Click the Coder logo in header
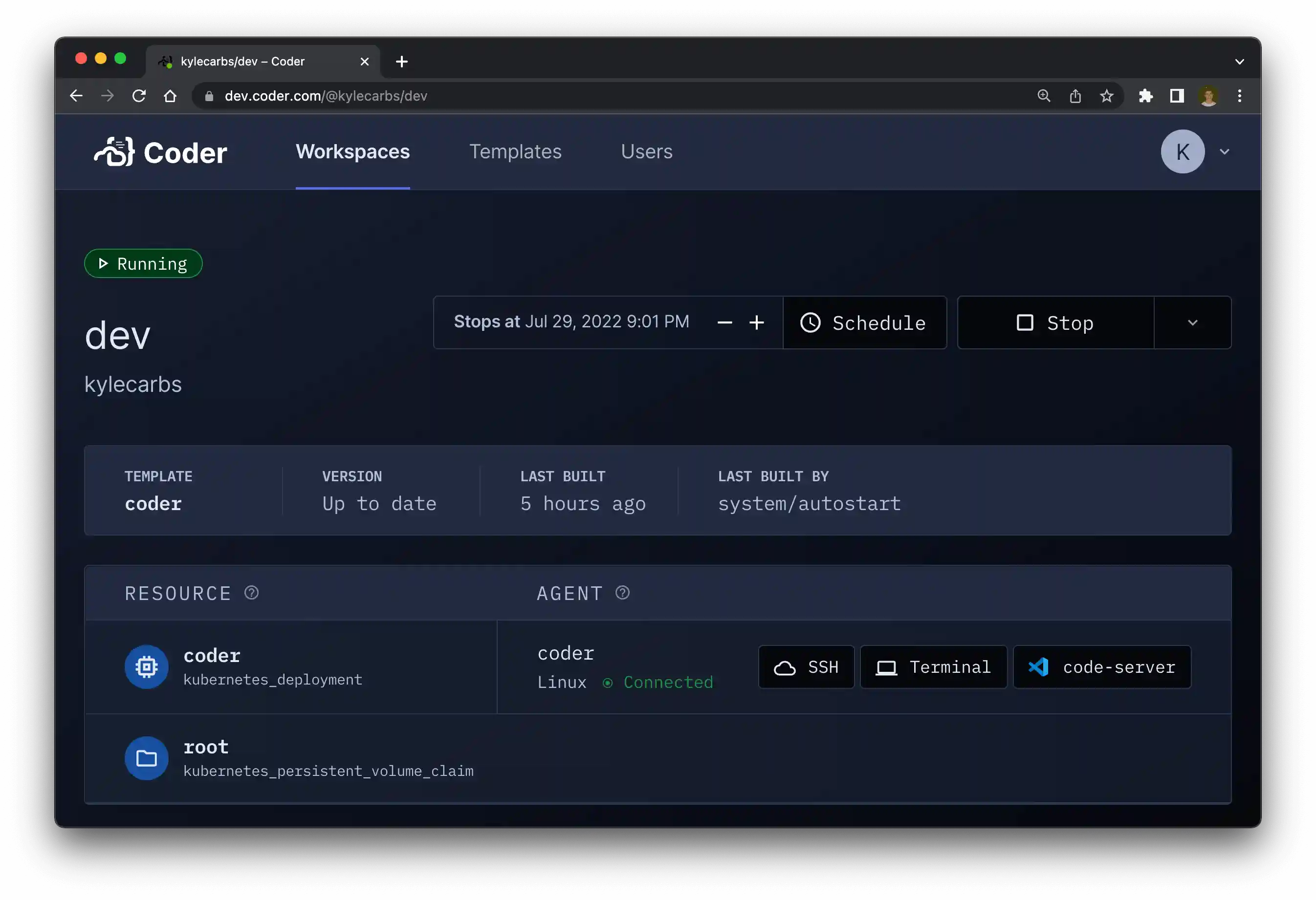1316x900 pixels. [160, 151]
